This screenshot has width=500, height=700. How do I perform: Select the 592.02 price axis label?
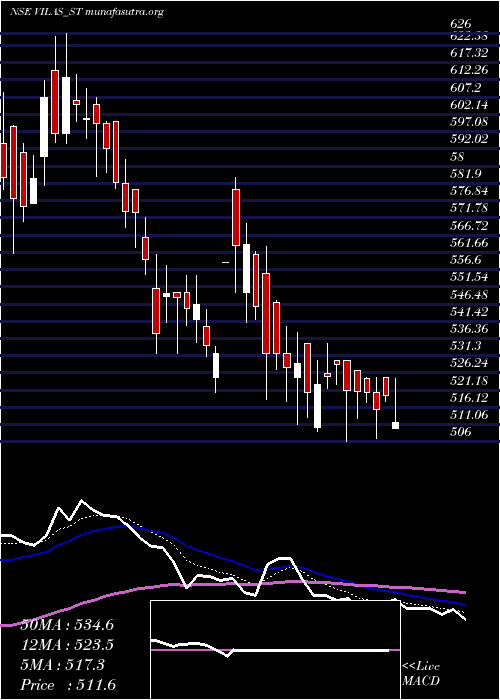(x=469, y=139)
